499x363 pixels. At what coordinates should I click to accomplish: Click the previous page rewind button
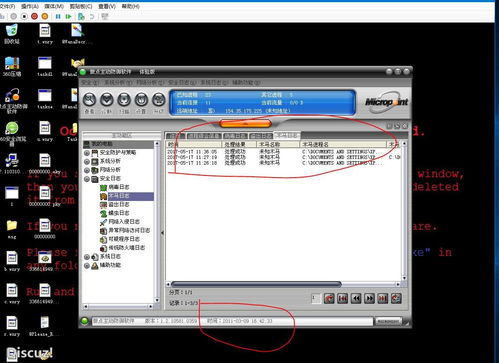coord(356,298)
